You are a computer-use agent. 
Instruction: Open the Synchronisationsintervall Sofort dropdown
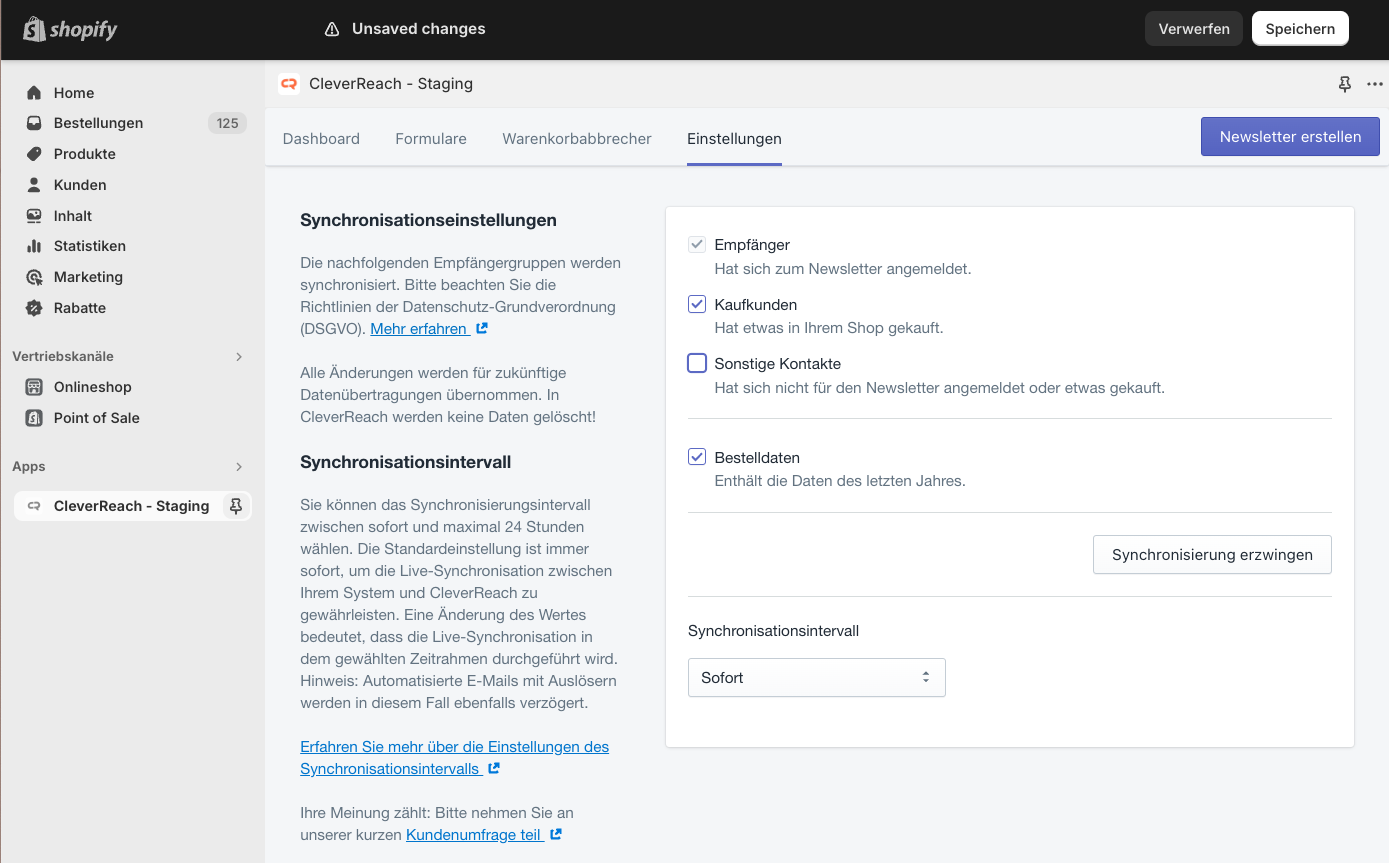point(817,677)
